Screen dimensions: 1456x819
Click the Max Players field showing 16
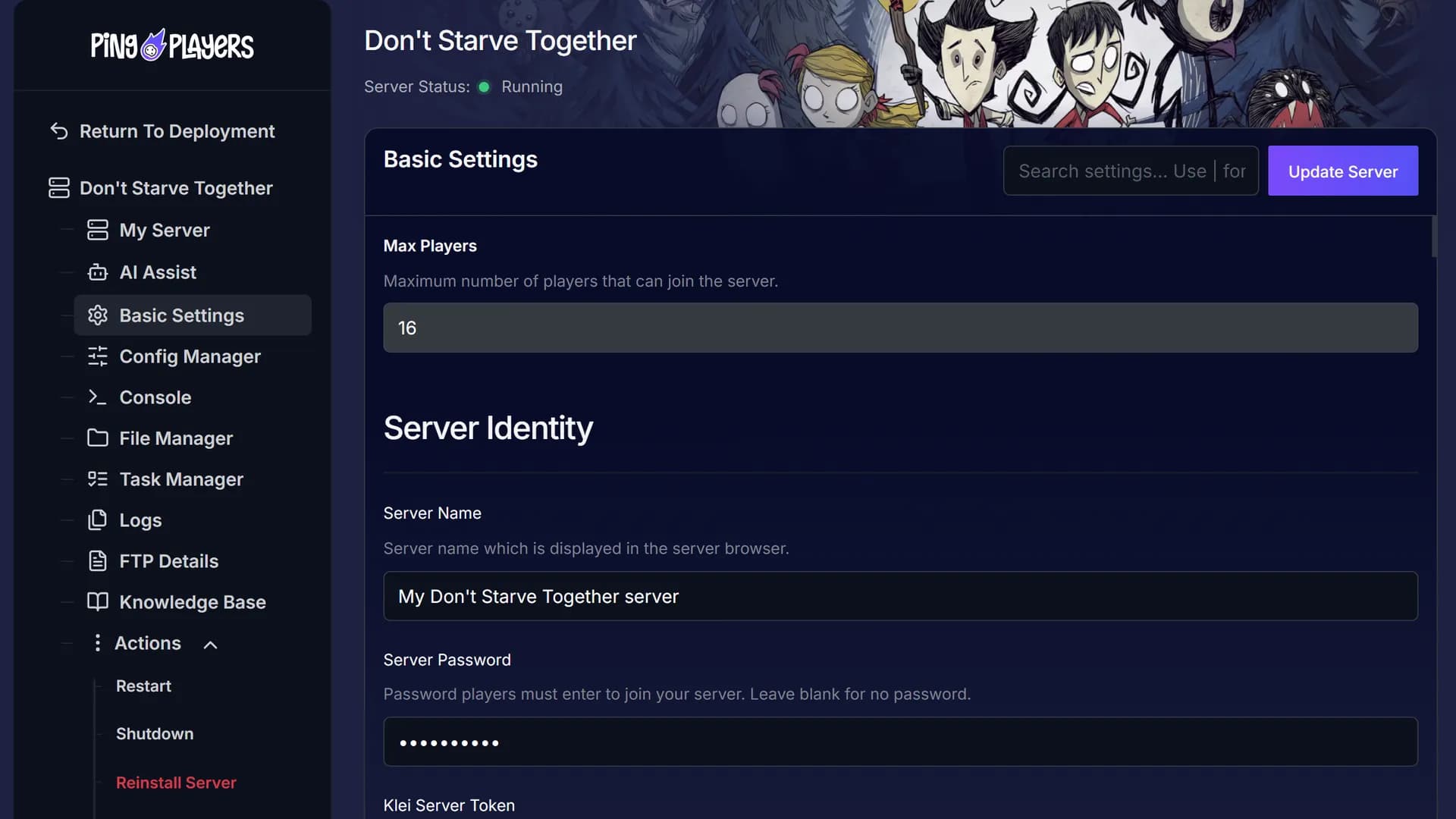tap(900, 328)
